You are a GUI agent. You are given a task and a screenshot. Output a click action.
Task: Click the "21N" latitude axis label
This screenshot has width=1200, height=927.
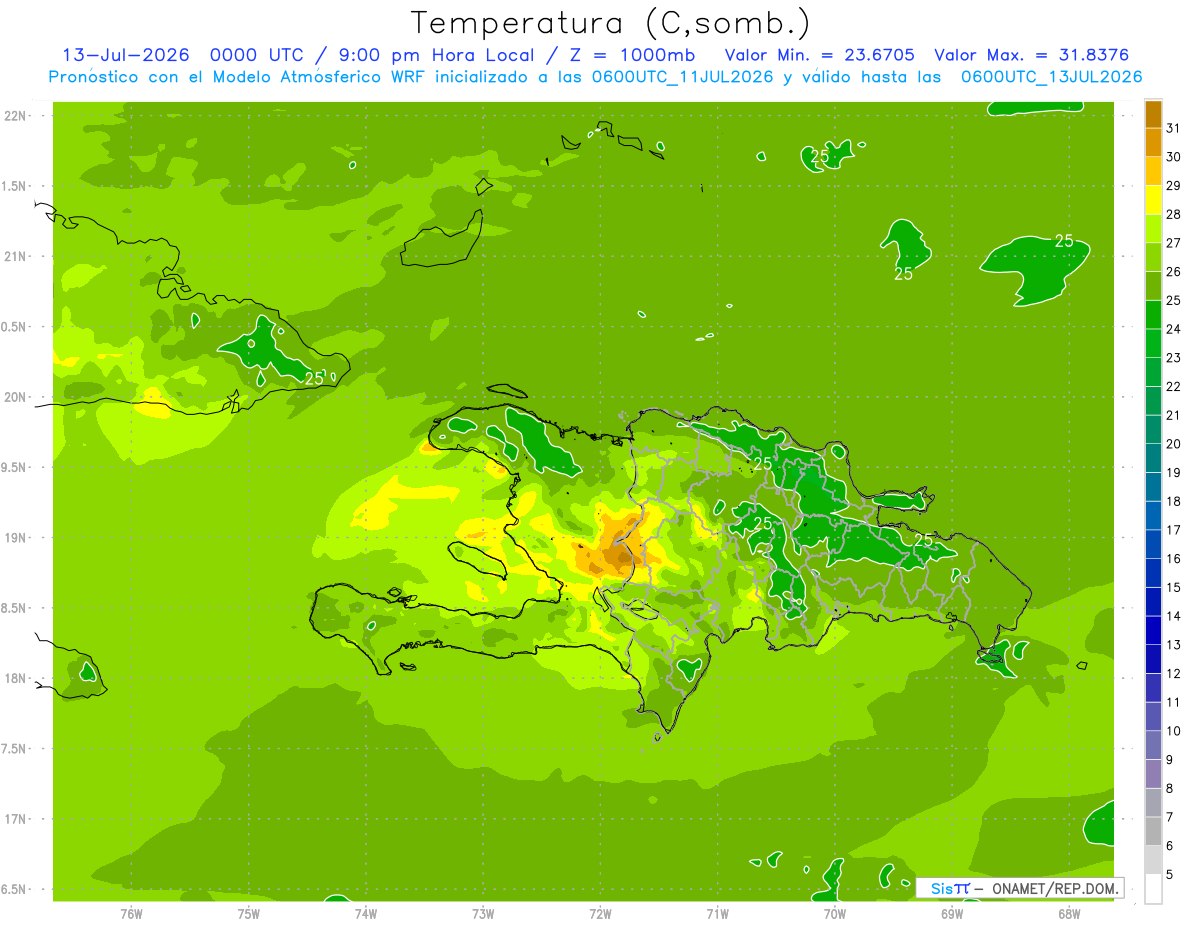pyautogui.click(x=15, y=256)
